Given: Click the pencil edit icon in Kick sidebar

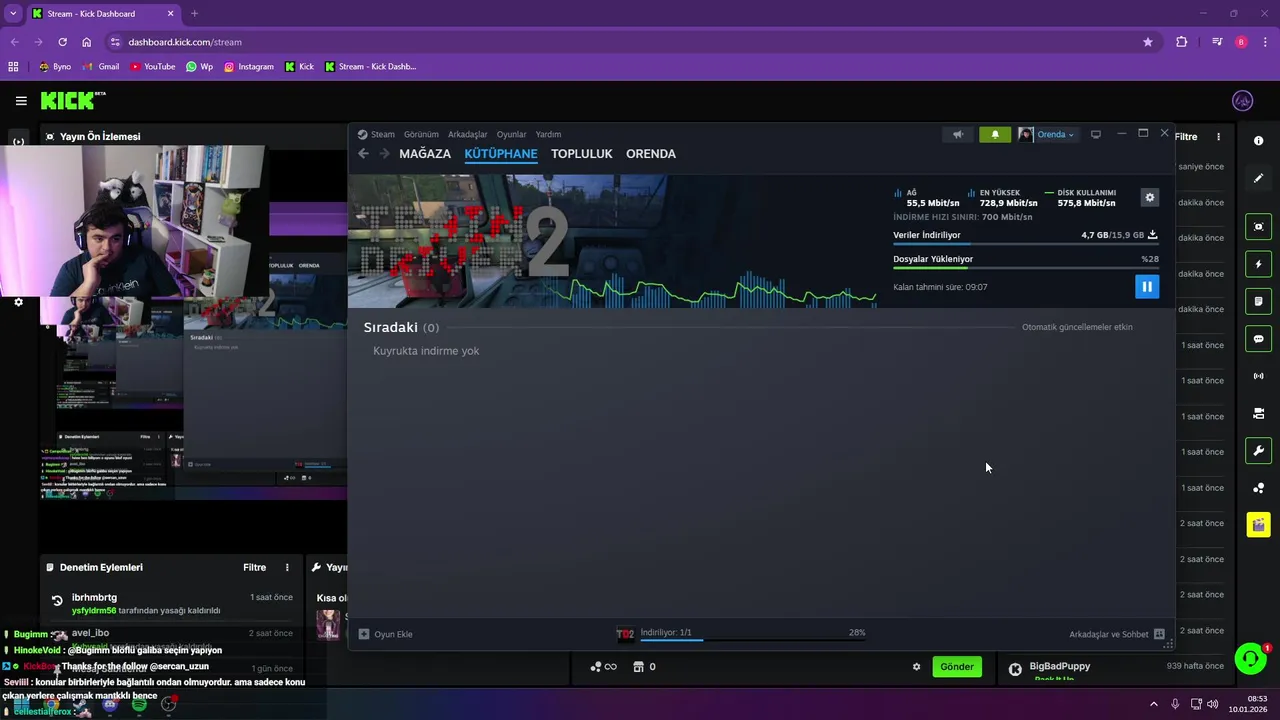Looking at the screenshot, I should 1259,178.
